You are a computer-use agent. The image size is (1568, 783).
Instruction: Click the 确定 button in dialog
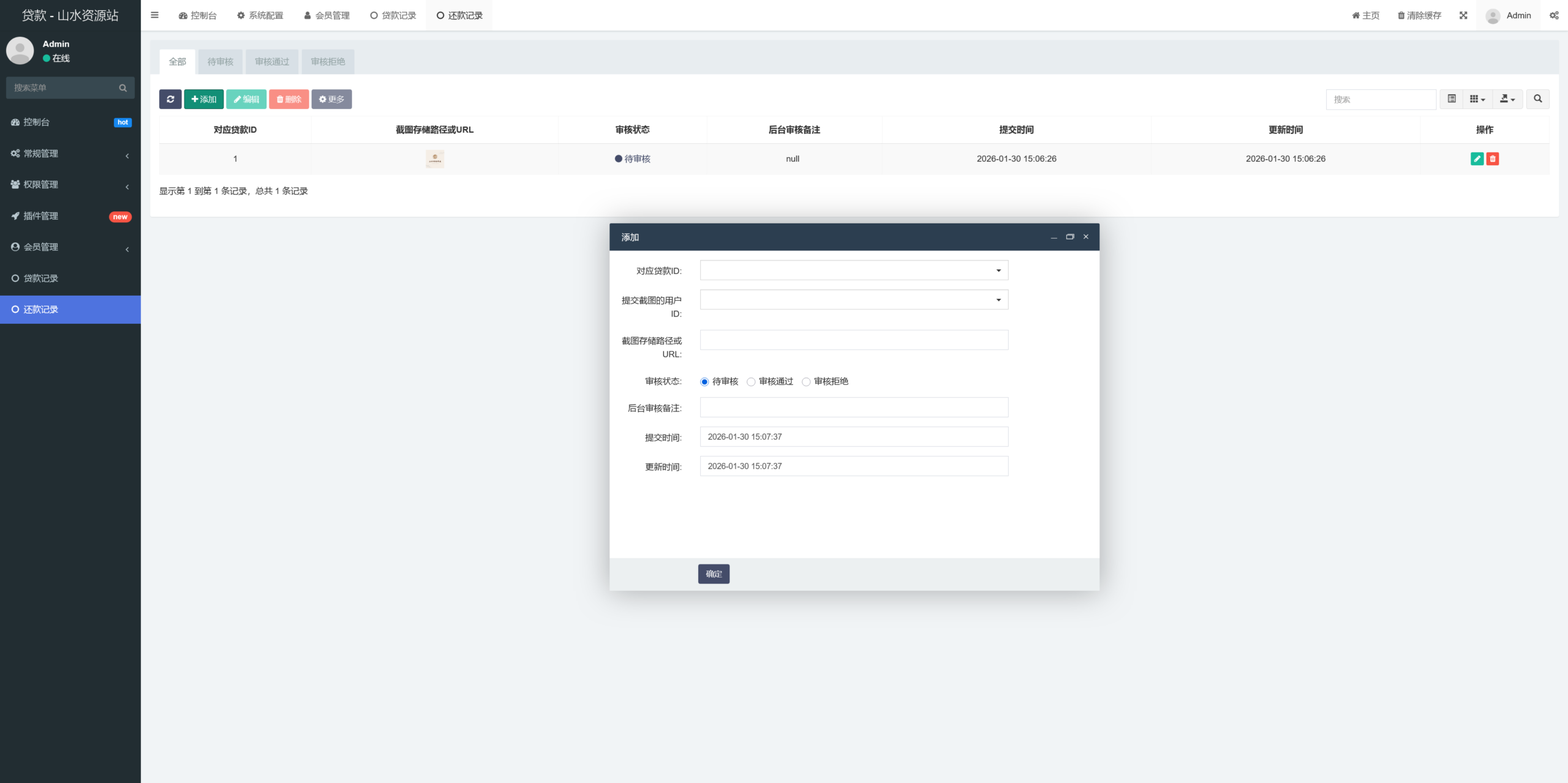[714, 574]
